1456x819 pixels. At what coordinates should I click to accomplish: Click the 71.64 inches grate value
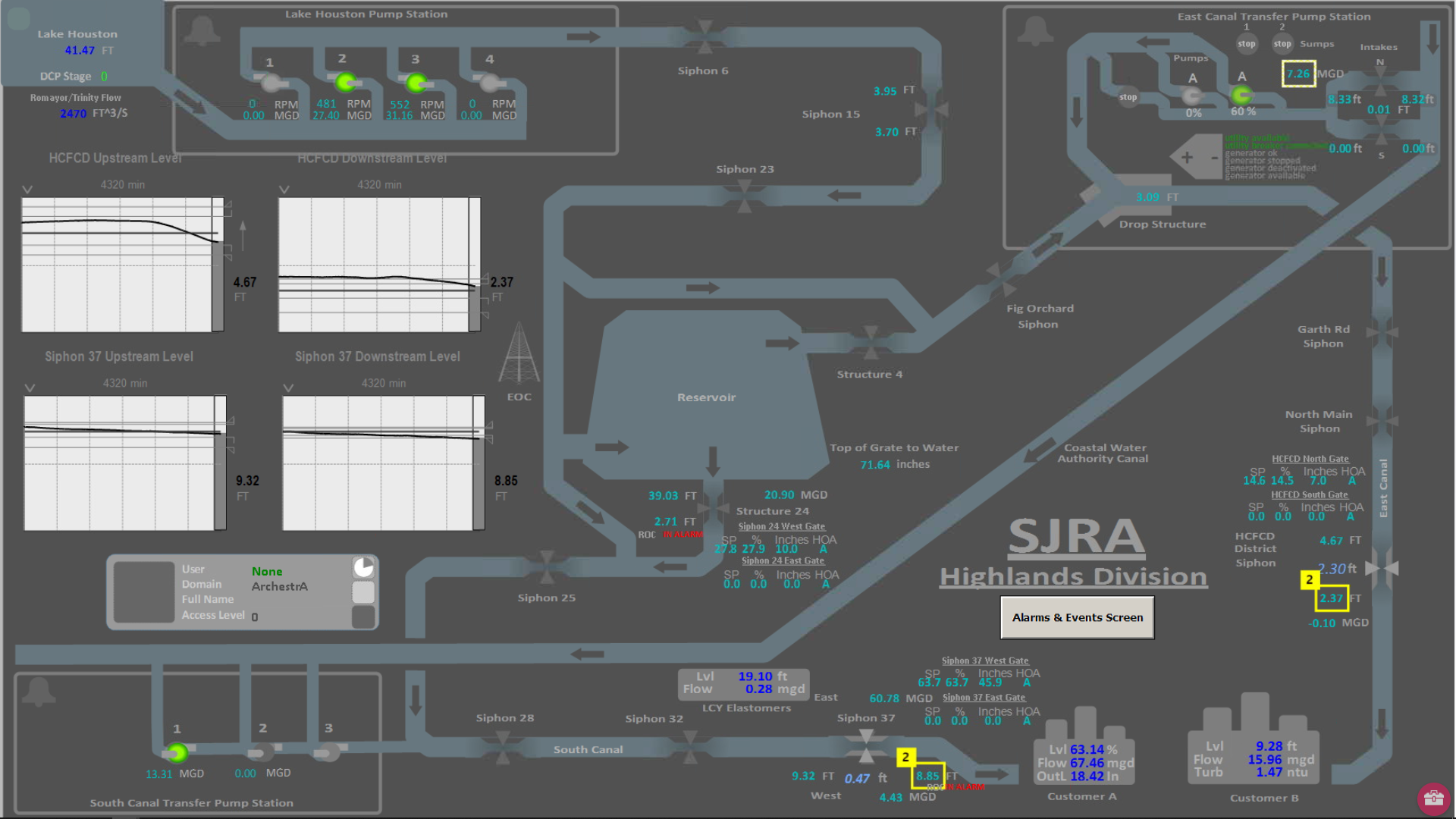875,465
